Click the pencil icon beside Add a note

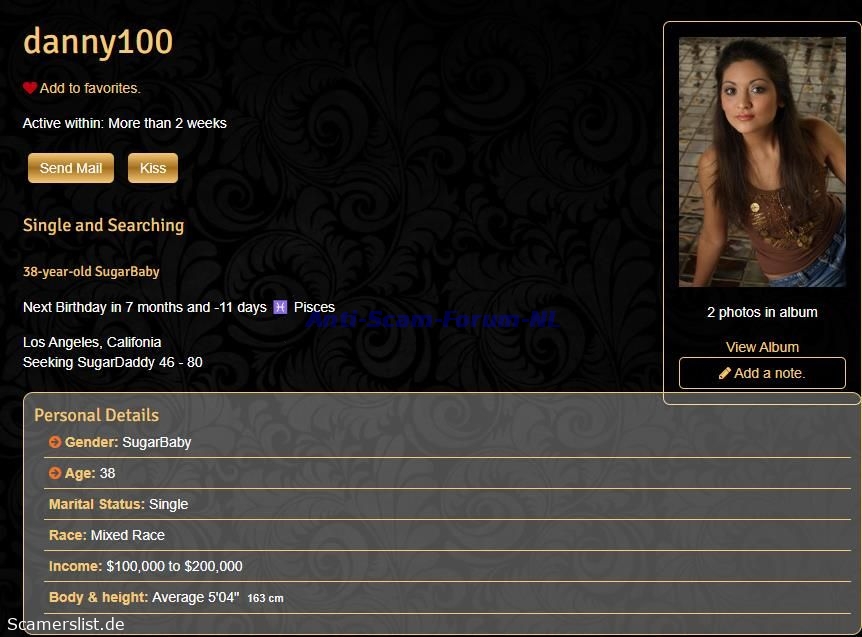pyautogui.click(x=725, y=373)
